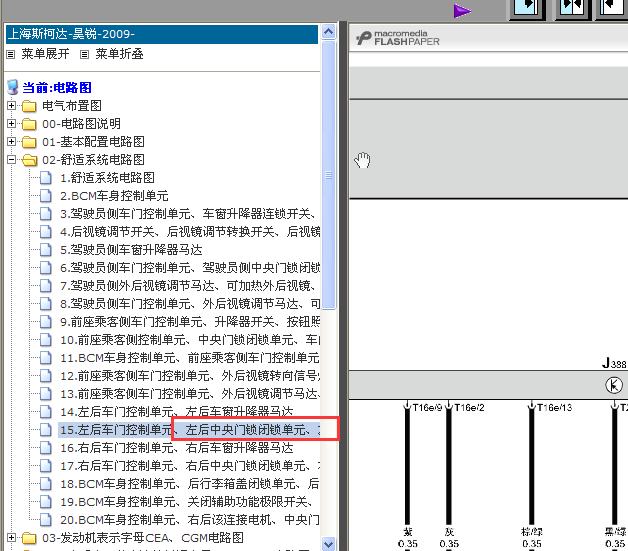Click the page icon of 5.驾驶员侧车窗升降器马达

46,250
